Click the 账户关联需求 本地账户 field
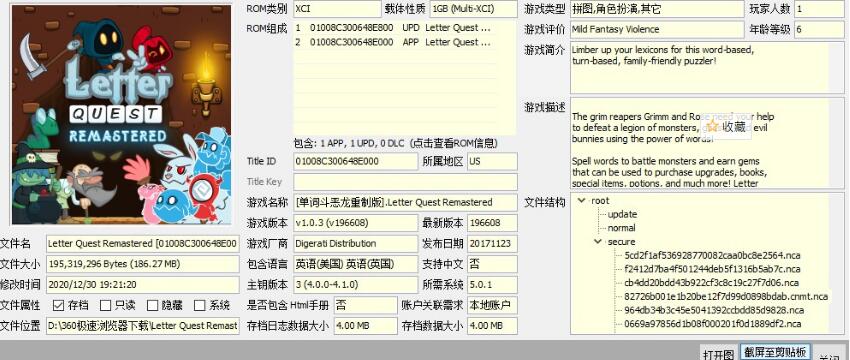Image resolution: width=850 pixels, height=360 pixels. pos(492,305)
